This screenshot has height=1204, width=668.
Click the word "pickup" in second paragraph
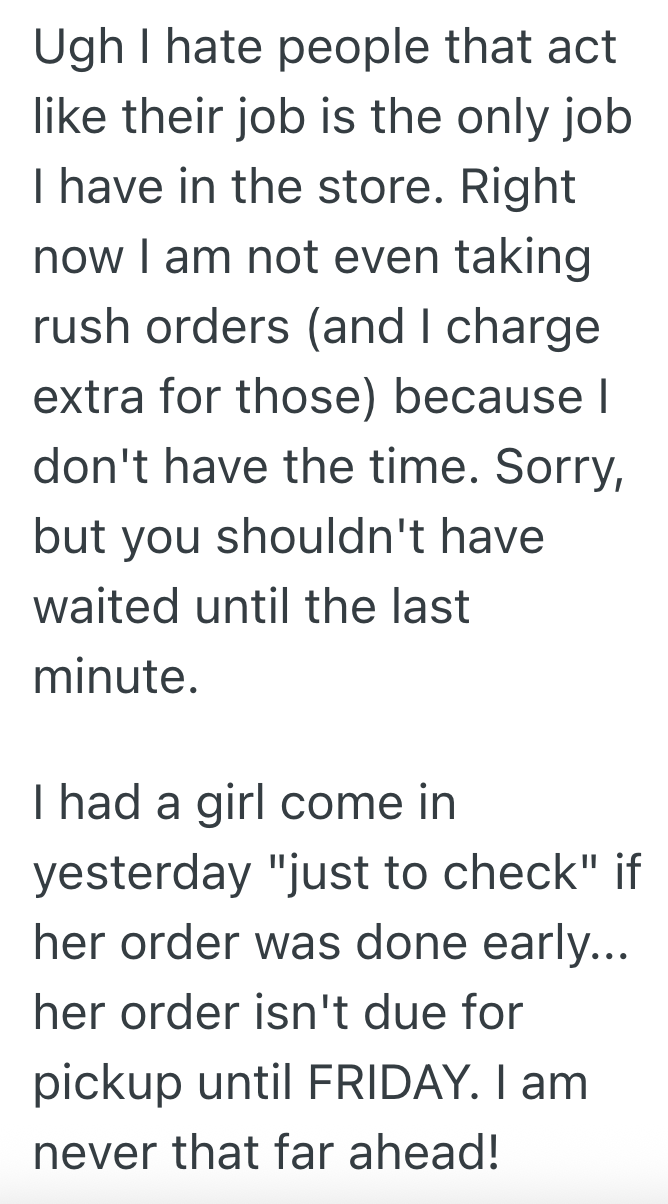pos(105,1082)
